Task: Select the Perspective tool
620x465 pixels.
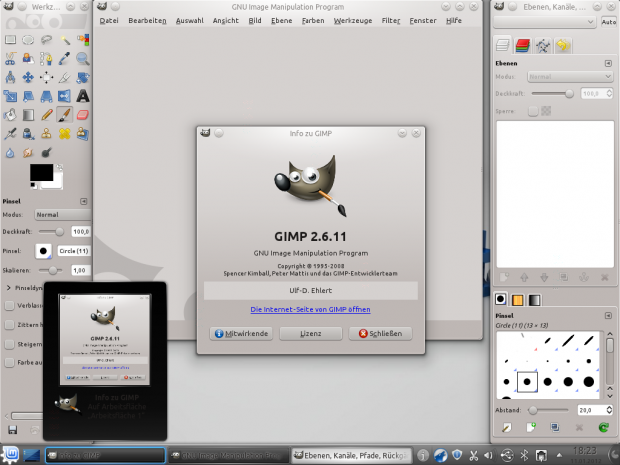Action: [x=46, y=96]
